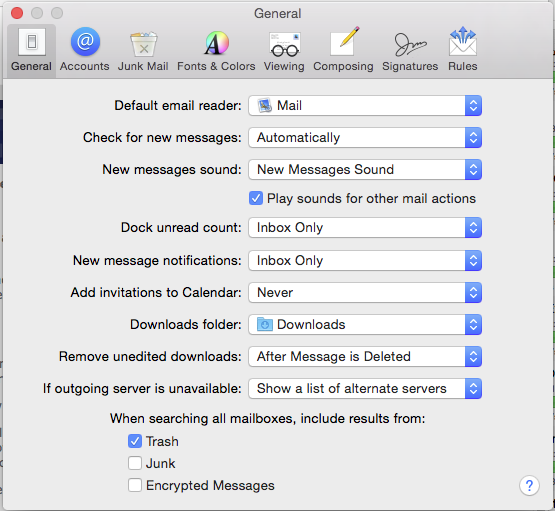Open Signatures preferences icon
The width and height of the screenshot is (555, 511).
coord(410,44)
